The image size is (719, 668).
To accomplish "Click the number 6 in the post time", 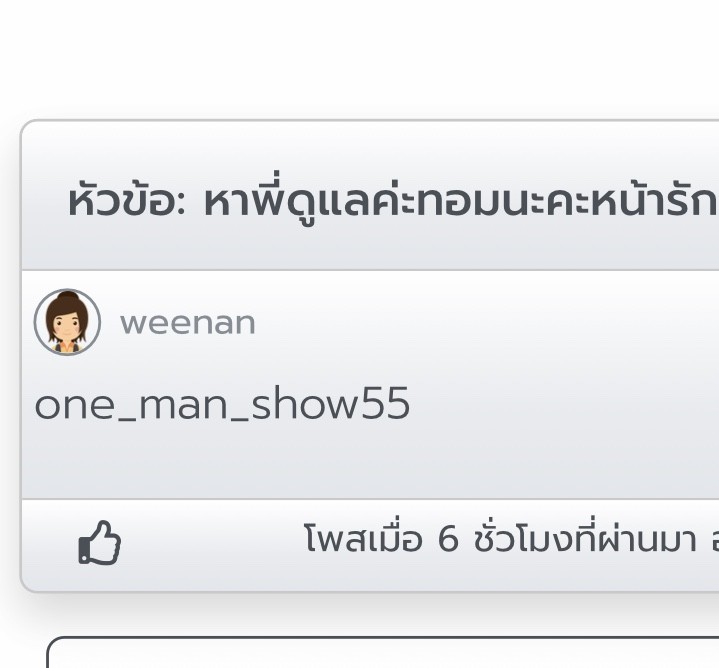I will point(448,539).
